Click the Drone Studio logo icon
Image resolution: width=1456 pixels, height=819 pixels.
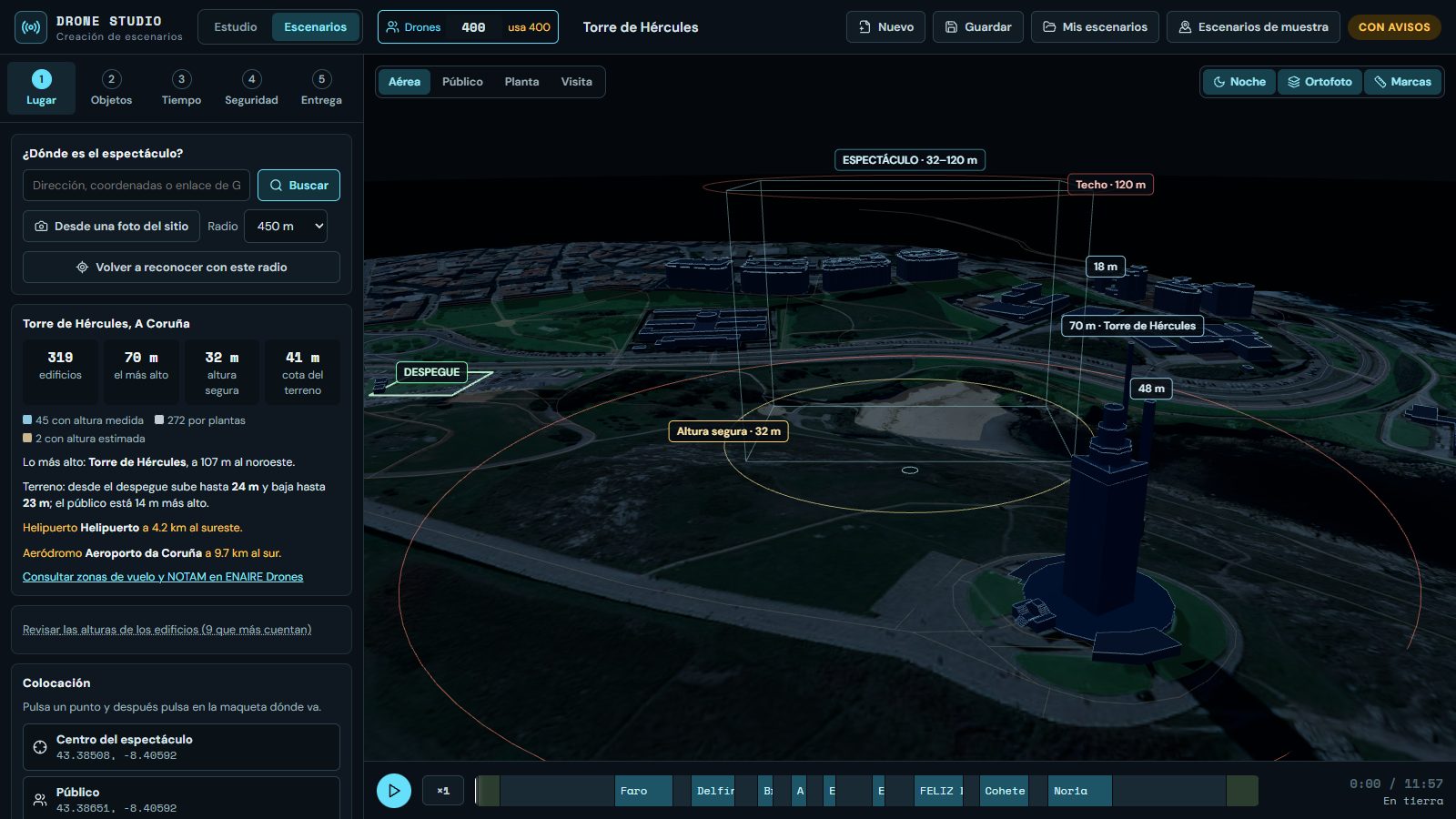coord(31,27)
